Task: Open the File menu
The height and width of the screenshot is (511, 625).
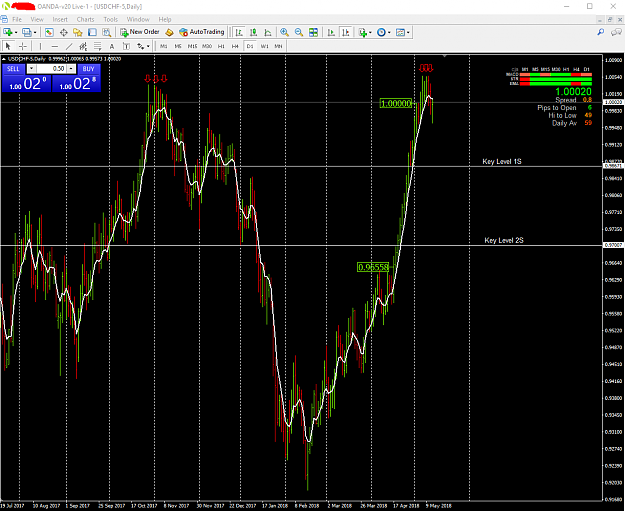Action: click(17, 19)
